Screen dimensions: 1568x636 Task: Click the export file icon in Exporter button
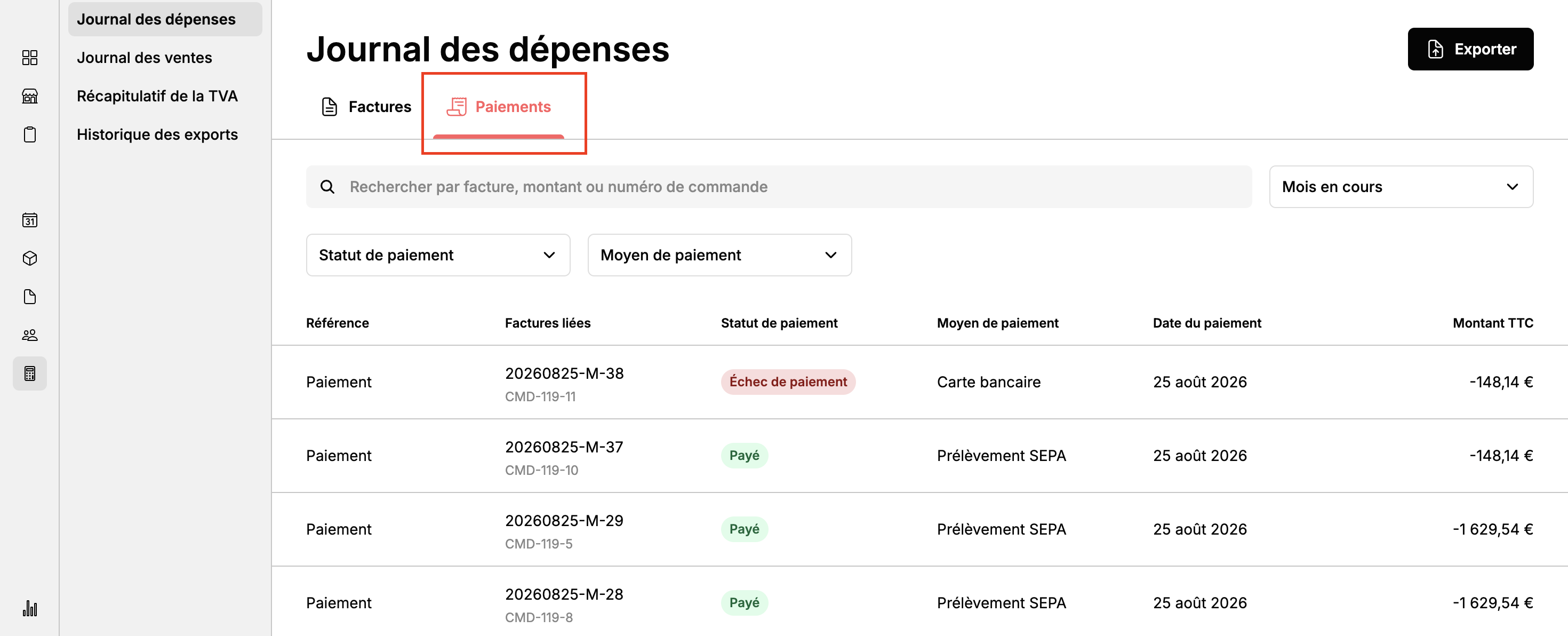[x=1435, y=49]
